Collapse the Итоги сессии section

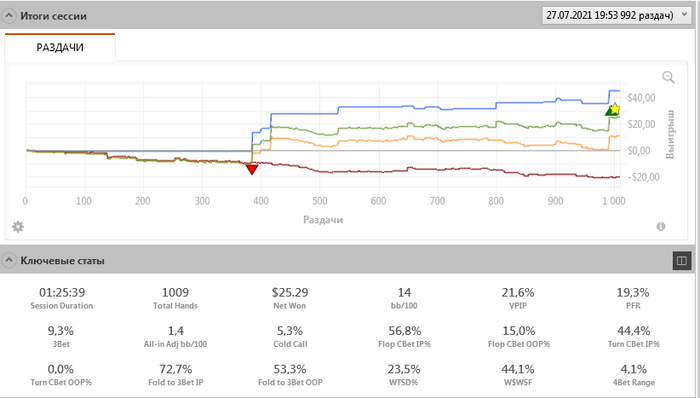pyautogui.click(x=8, y=16)
